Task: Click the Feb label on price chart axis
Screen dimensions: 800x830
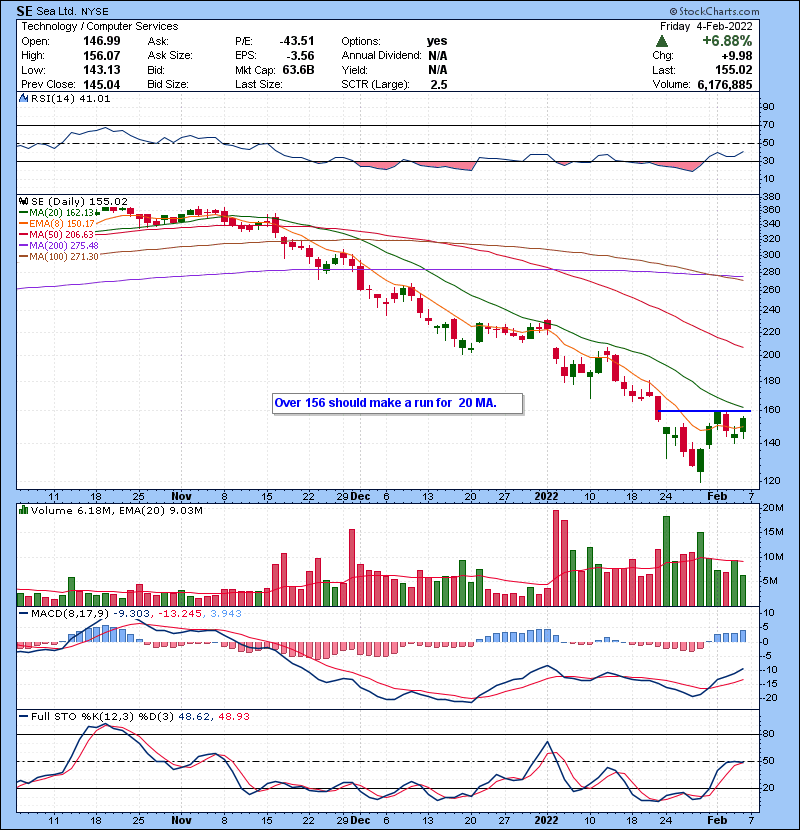Action: pyautogui.click(x=717, y=496)
